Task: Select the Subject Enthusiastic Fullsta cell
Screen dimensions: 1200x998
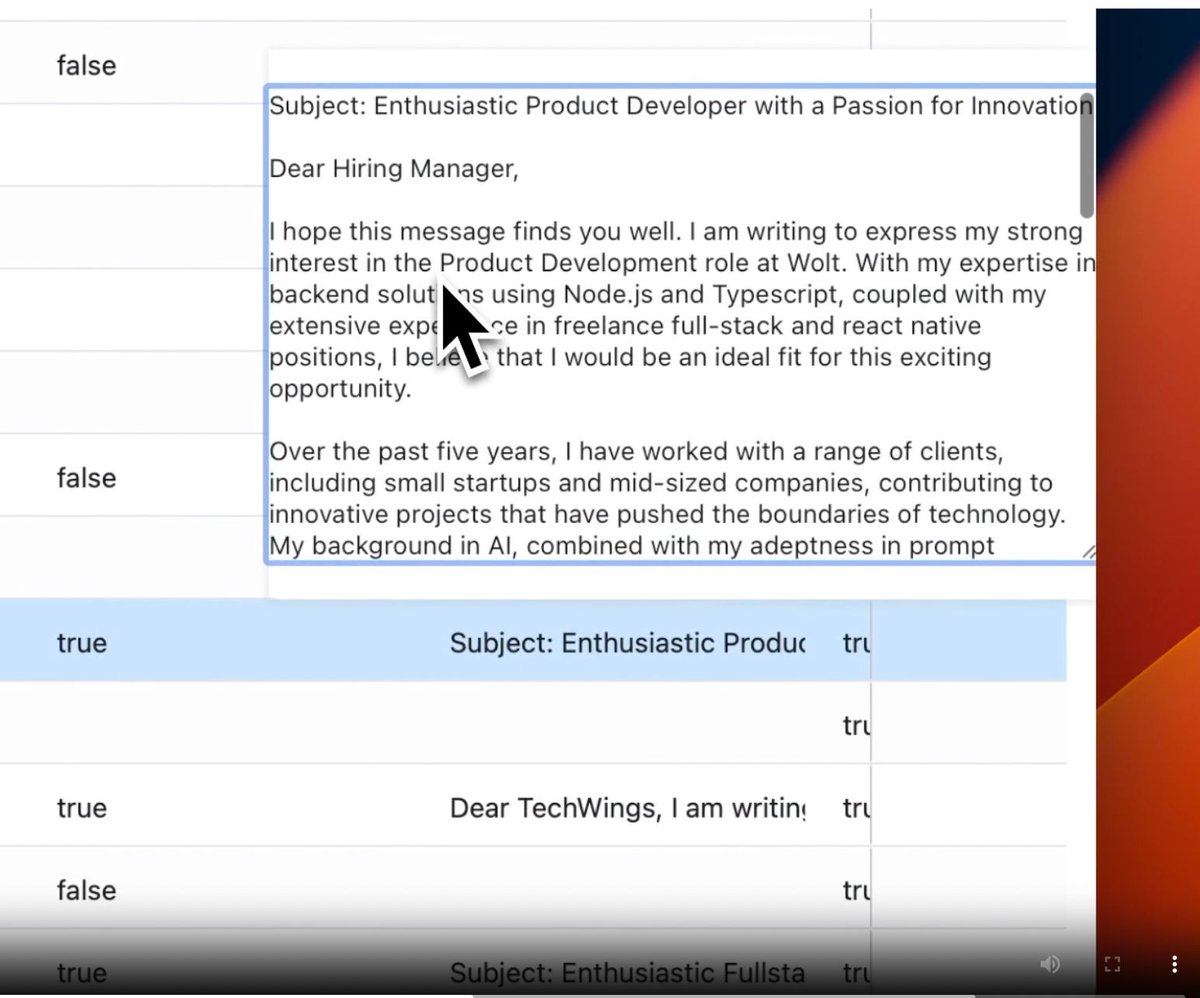Action: pyautogui.click(x=627, y=972)
